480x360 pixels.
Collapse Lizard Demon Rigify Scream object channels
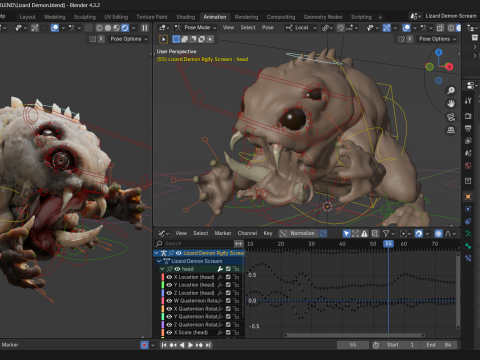click(x=156, y=253)
